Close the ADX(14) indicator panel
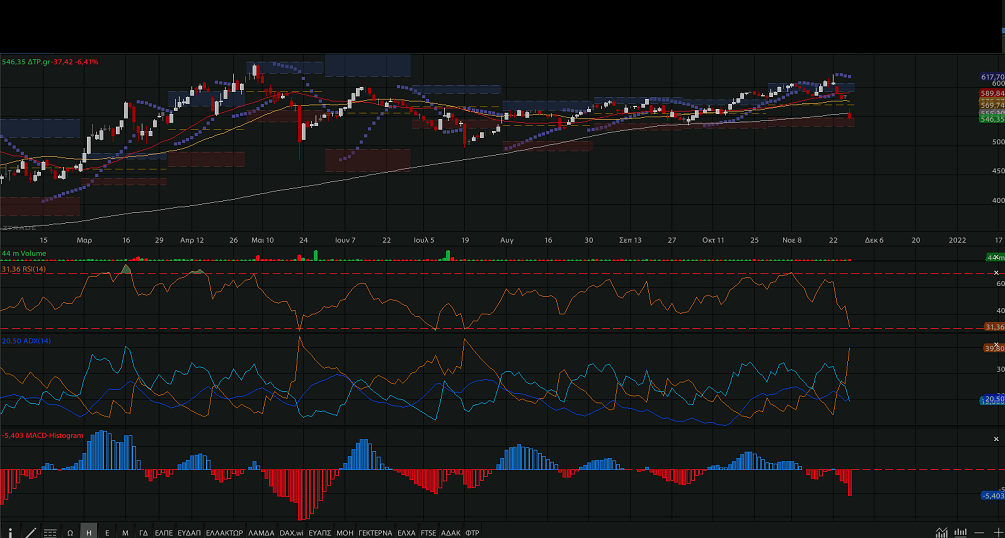This screenshot has width=1005, height=538. (996, 342)
